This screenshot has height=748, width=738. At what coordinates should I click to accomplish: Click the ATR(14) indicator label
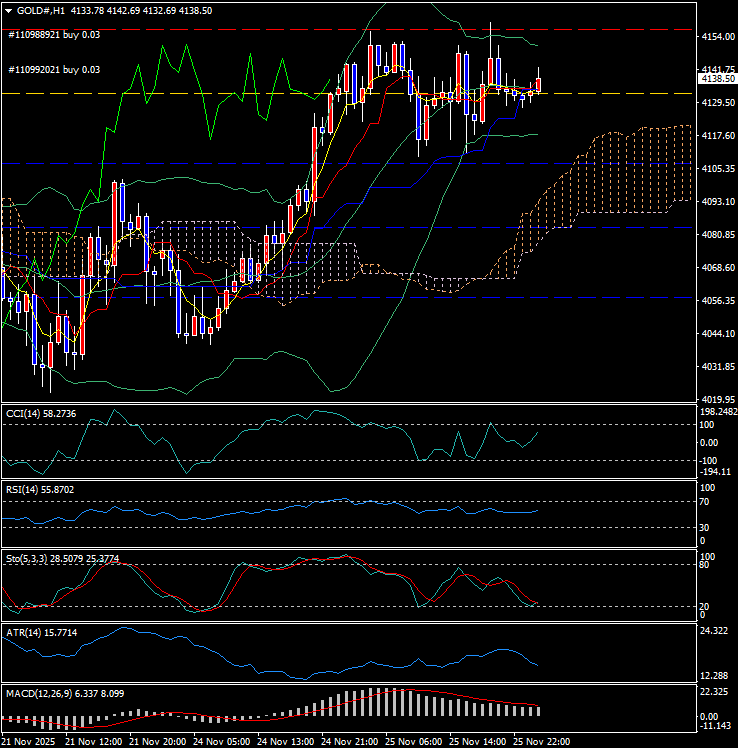point(40,632)
